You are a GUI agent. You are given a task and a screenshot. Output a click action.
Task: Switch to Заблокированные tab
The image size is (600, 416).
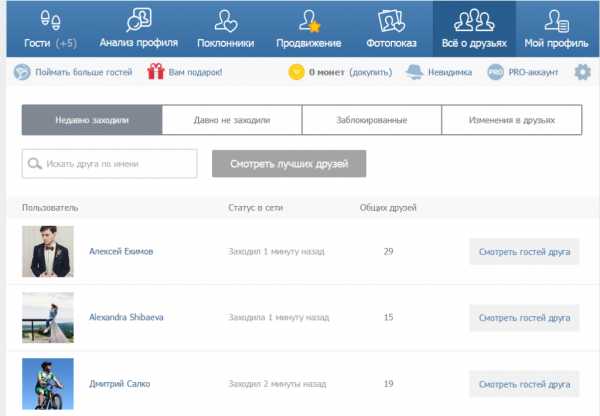pos(371,120)
